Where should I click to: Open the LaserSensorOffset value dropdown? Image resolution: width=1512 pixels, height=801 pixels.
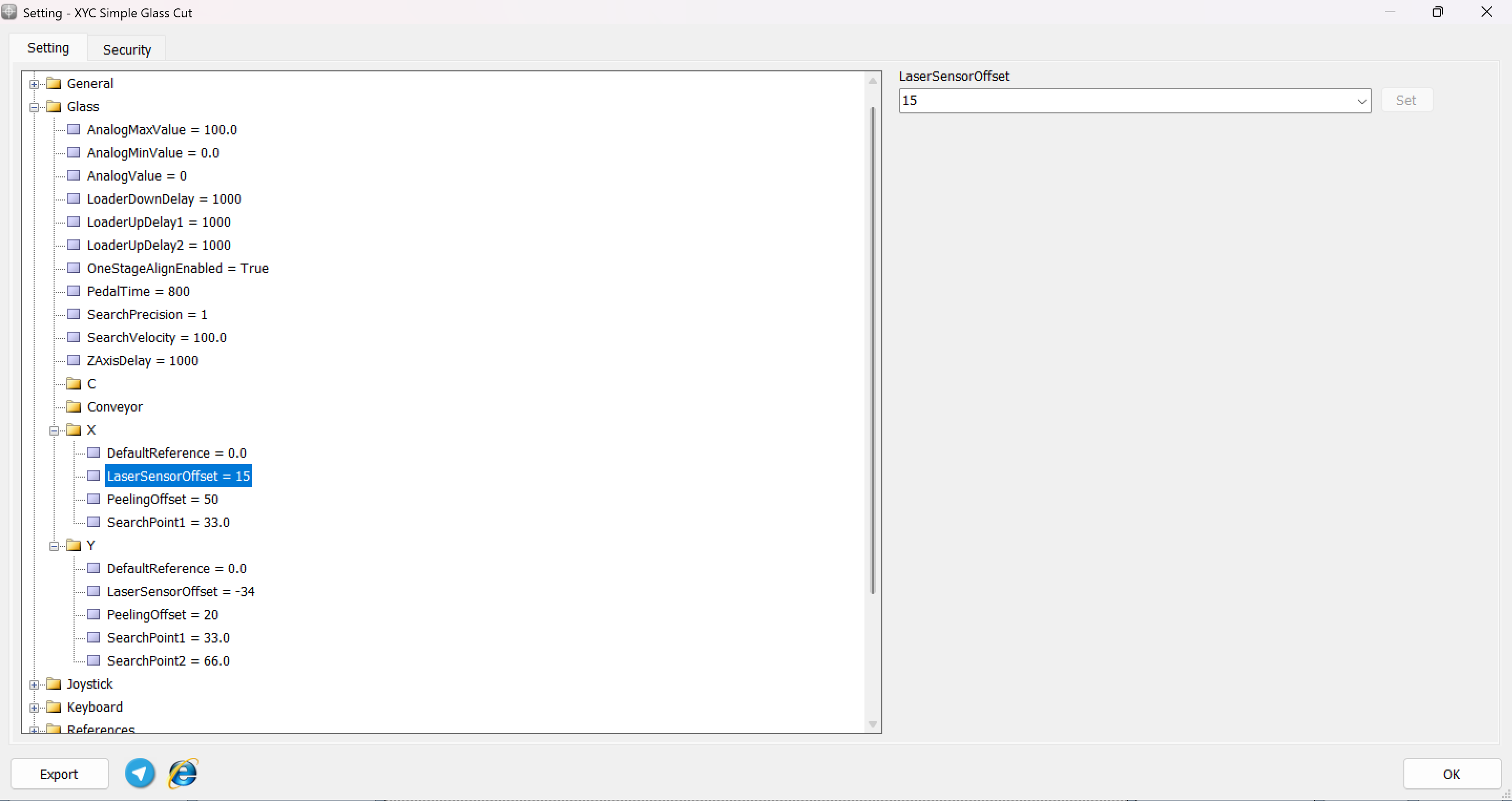tap(1361, 101)
